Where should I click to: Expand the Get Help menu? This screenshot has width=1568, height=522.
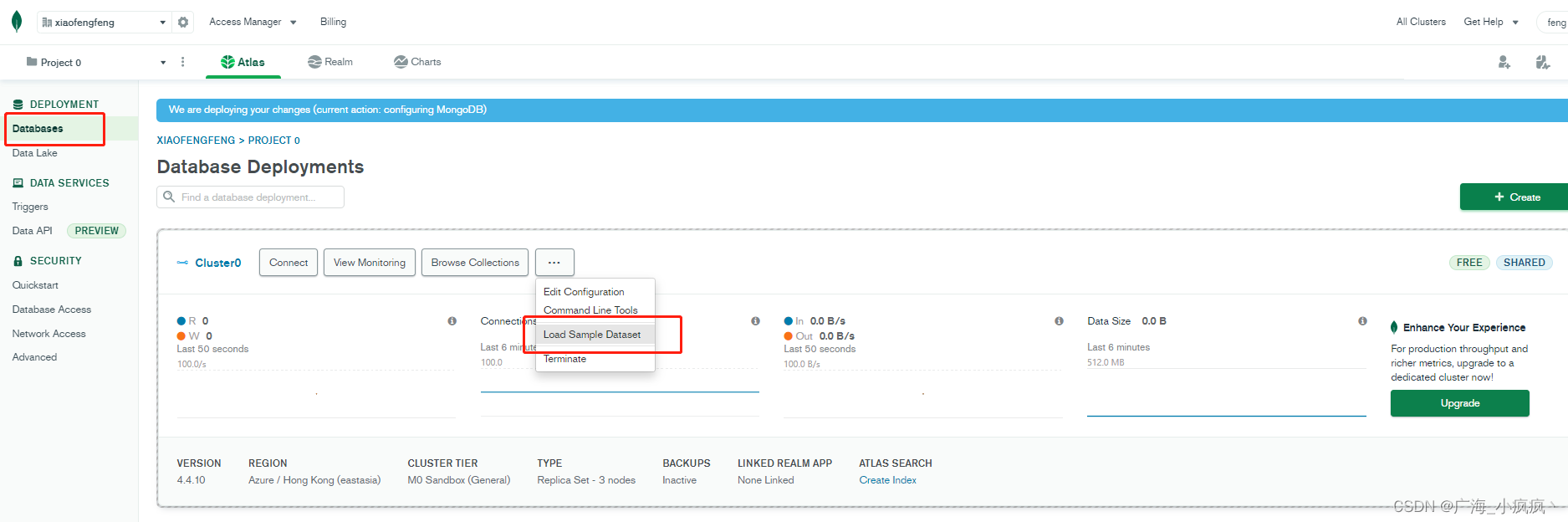point(1491,22)
